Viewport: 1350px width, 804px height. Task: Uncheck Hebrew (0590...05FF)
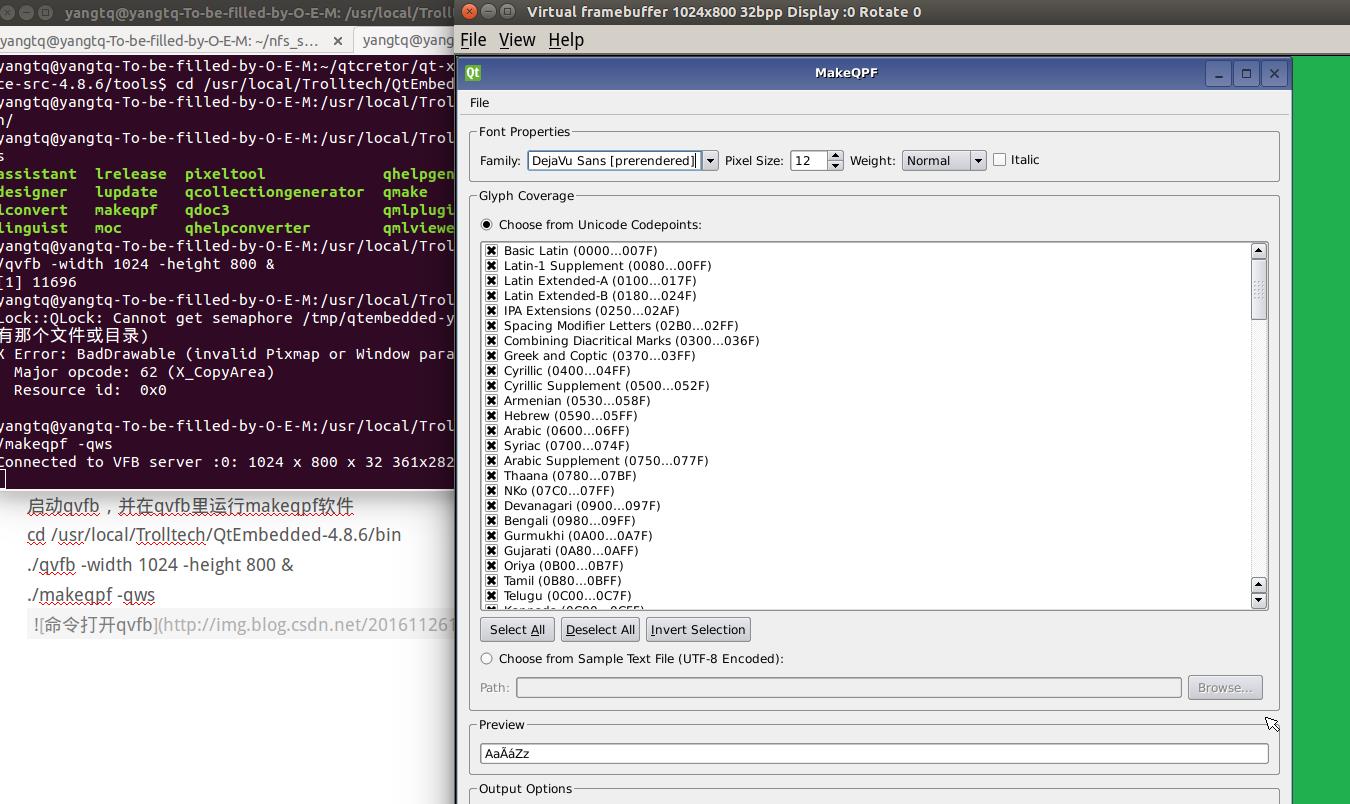(491, 416)
